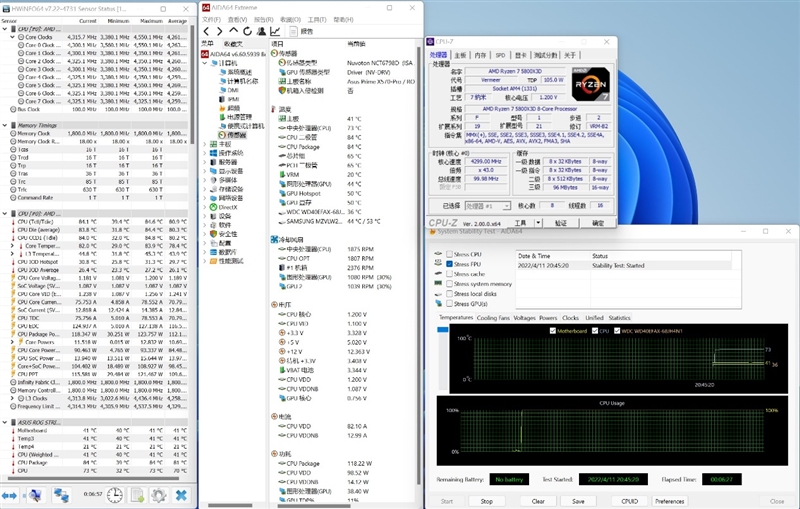The width and height of the screenshot is (800, 509).
Task: Click the 传感器 sensor icon in AIDA64 tree
Action: [x=222, y=135]
